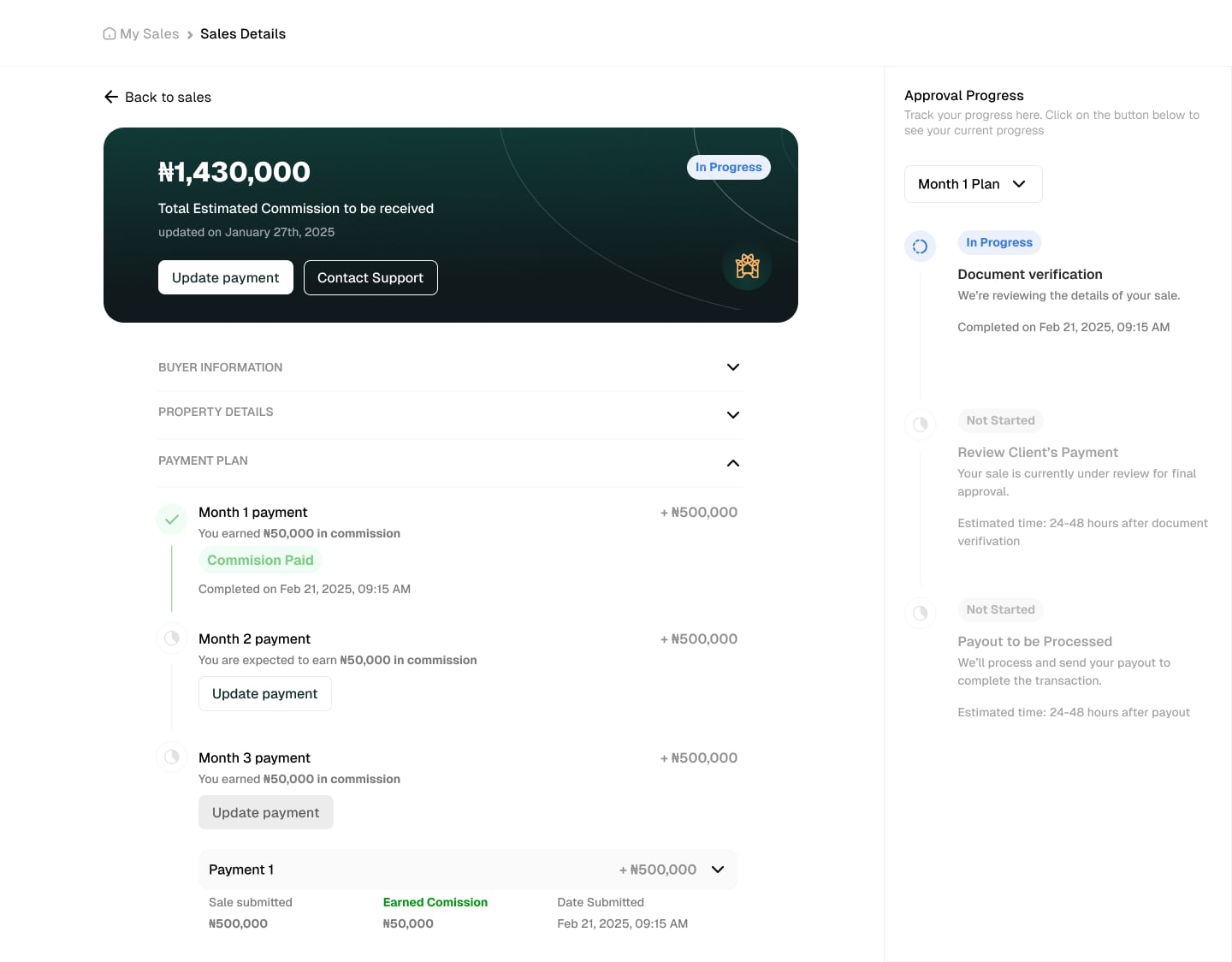Toggle the Payment 1 row chevron
1232x962 pixels.
click(718, 870)
